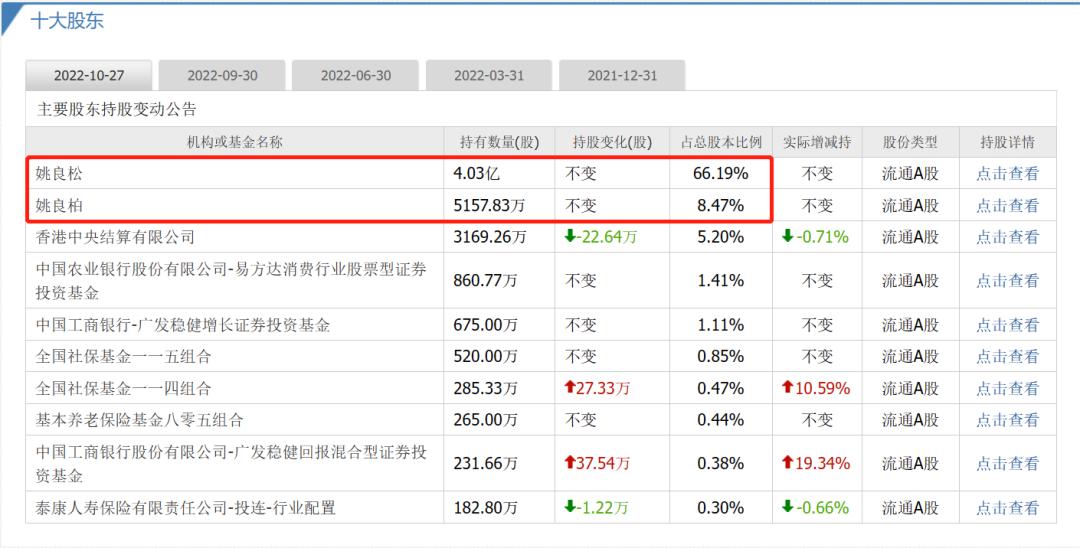This screenshot has height=548, width=1080.
Task: Click the 持股变化(股) column header
Action: point(612,143)
